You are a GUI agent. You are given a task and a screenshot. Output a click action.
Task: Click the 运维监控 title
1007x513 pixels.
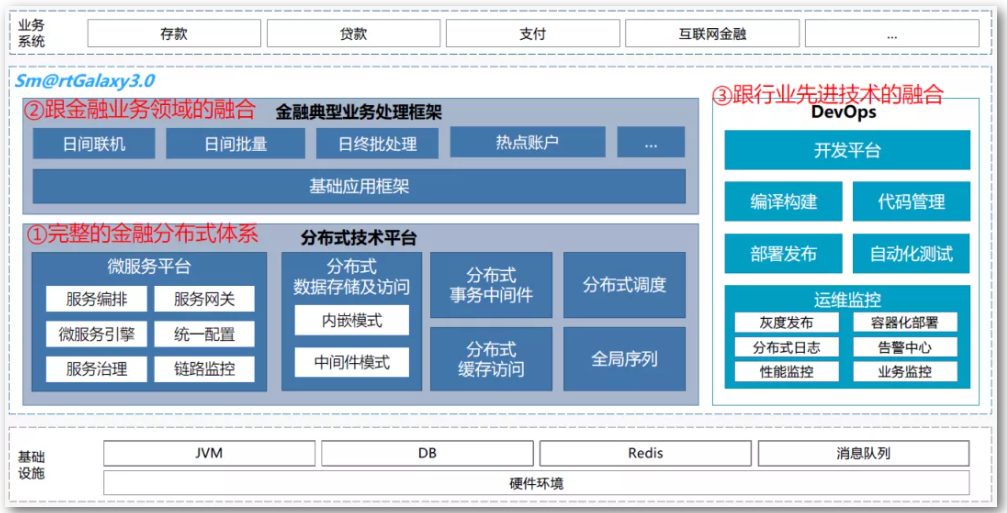847,300
